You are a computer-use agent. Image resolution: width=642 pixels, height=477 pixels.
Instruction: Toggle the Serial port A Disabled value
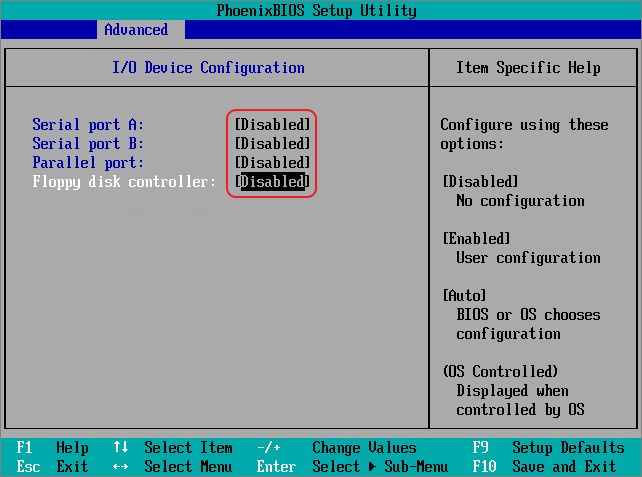(x=273, y=125)
